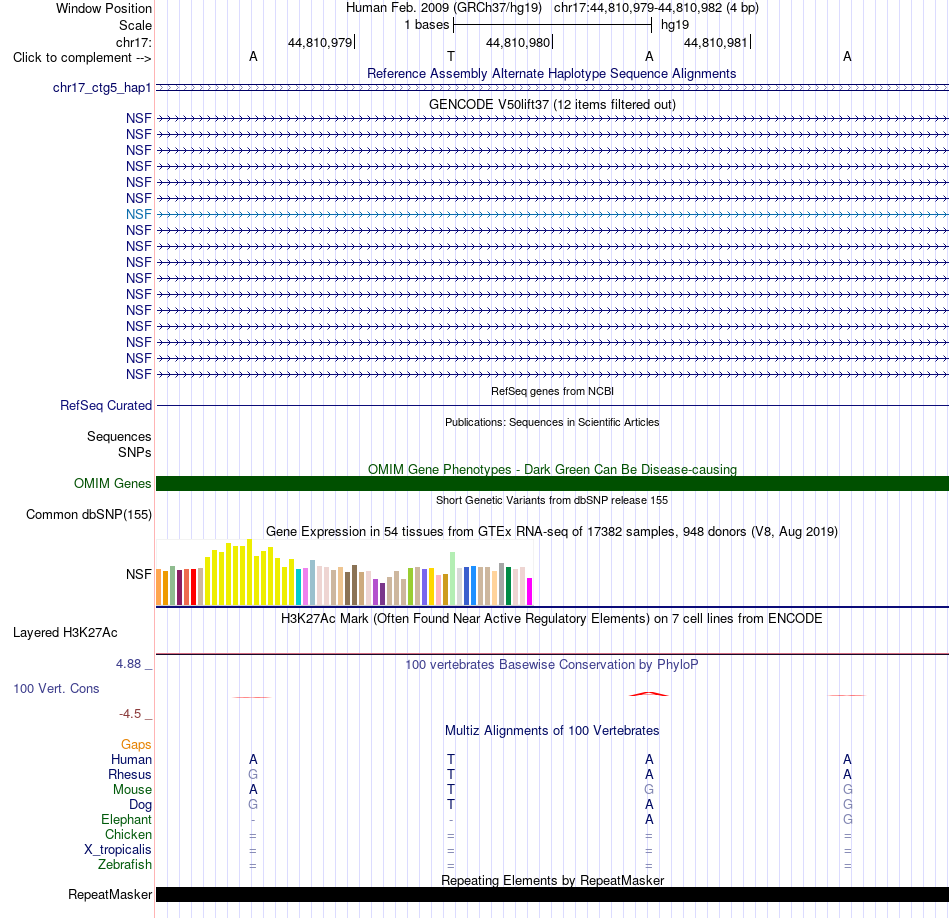Click the 'chr17:' ruler label
This screenshot has width=950, height=918.
click(x=133, y=42)
